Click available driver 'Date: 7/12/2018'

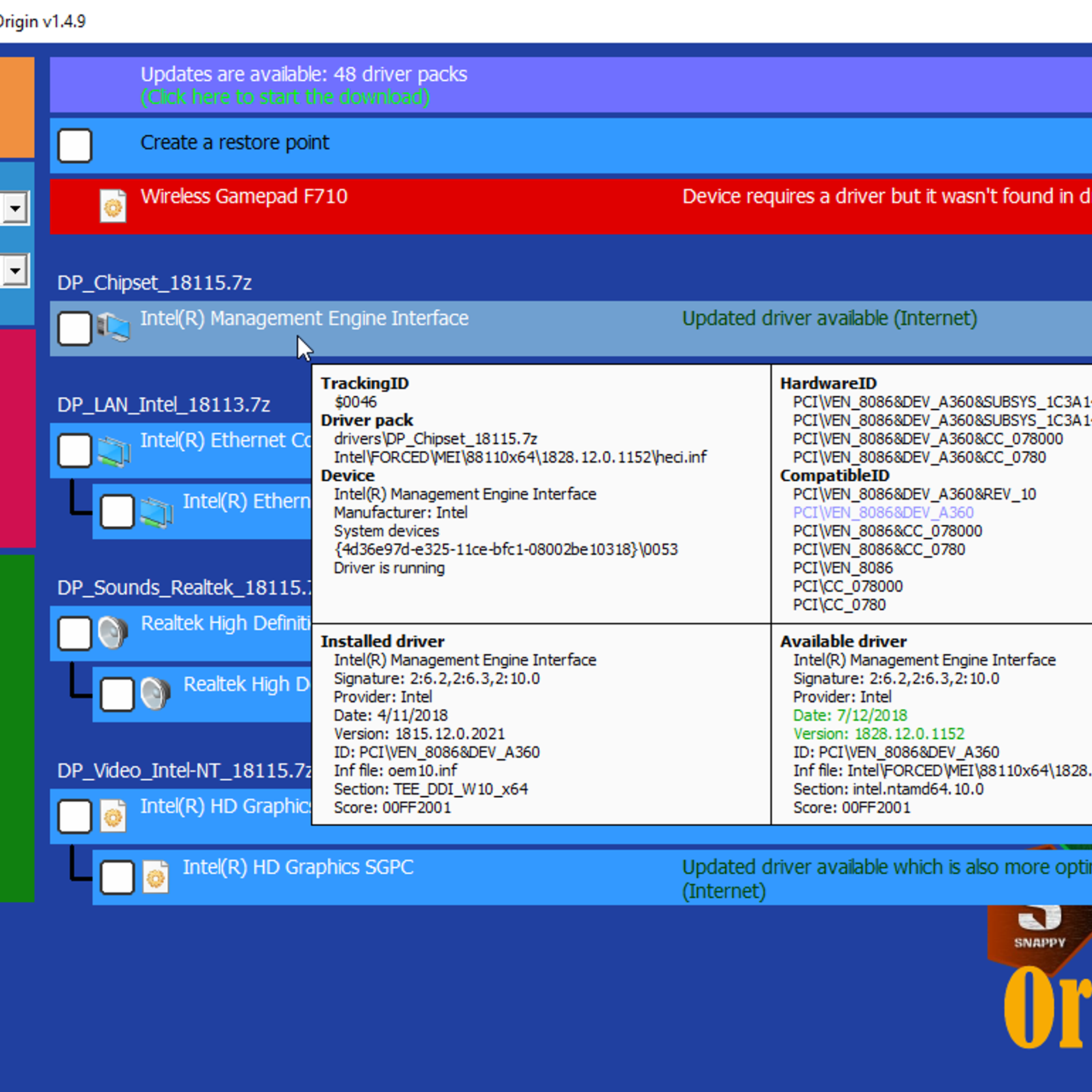[850, 715]
